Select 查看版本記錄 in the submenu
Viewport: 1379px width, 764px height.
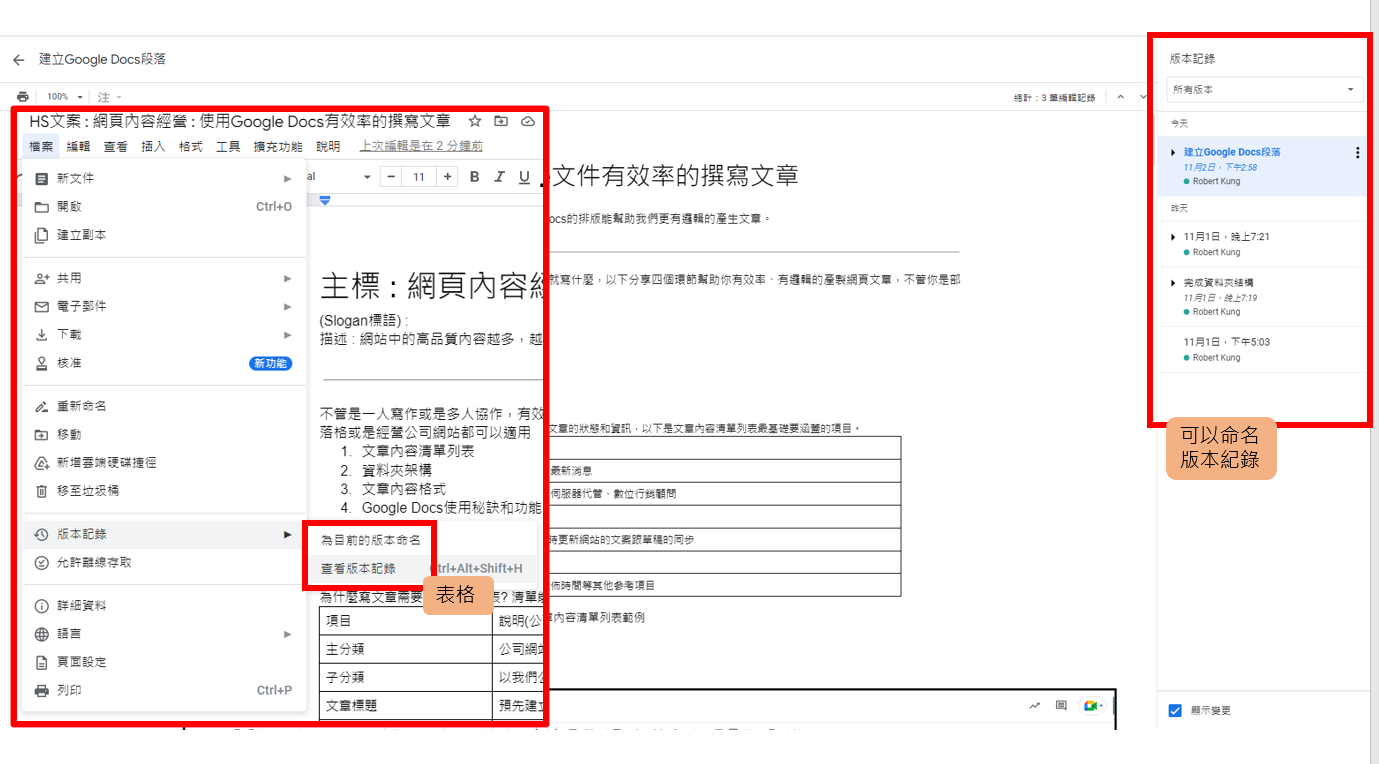click(421, 568)
